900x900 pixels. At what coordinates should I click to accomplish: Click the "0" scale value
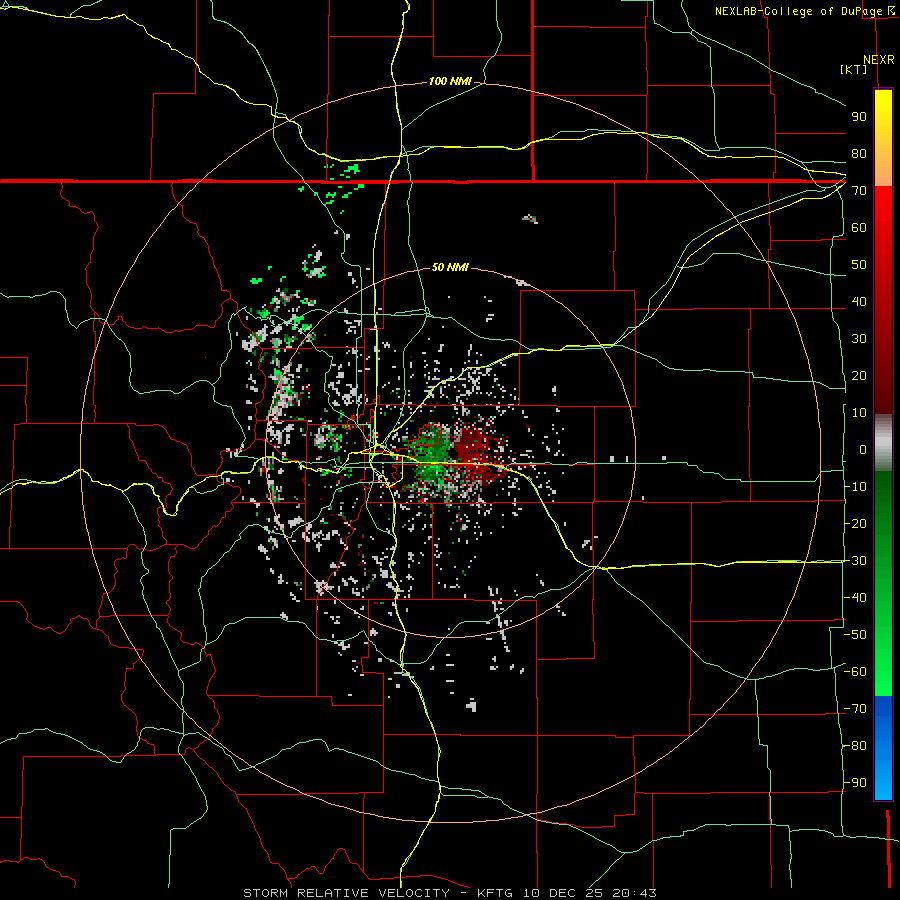click(x=863, y=450)
